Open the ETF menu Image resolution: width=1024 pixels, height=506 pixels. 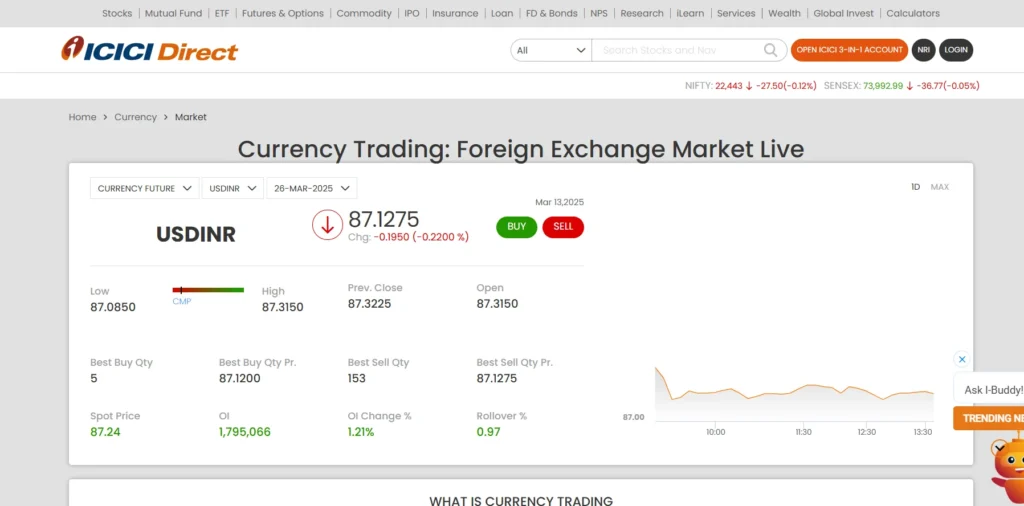coord(222,13)
